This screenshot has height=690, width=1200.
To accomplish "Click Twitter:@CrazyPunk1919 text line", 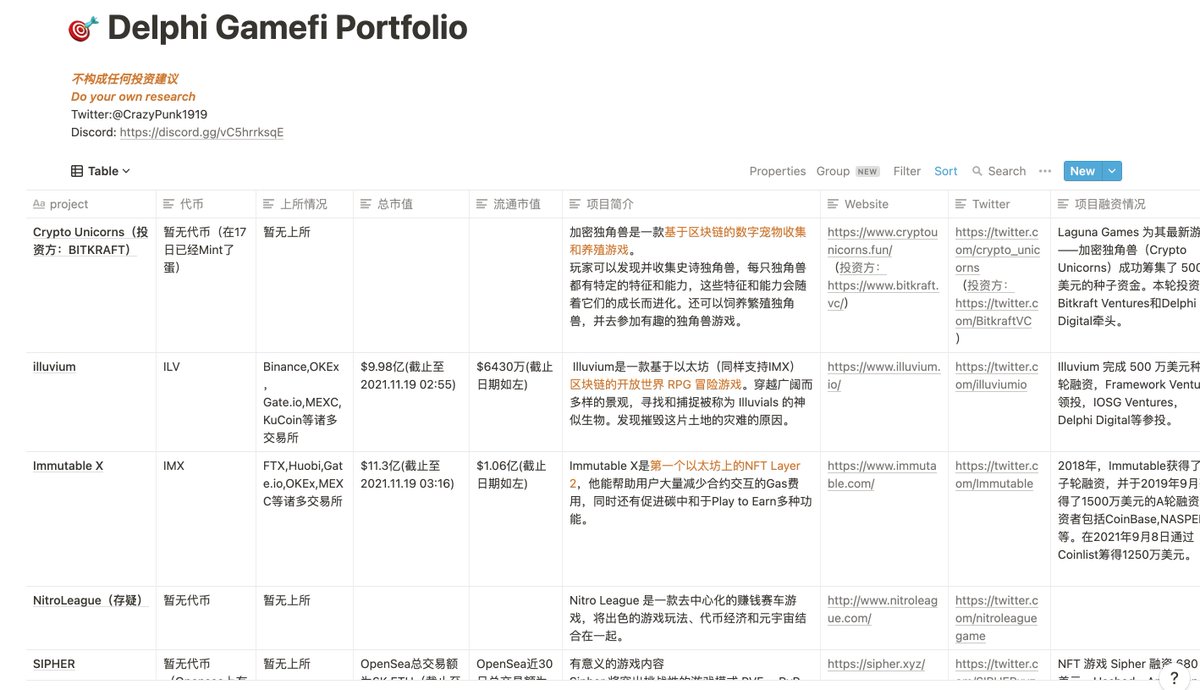I will click(139, 114).
